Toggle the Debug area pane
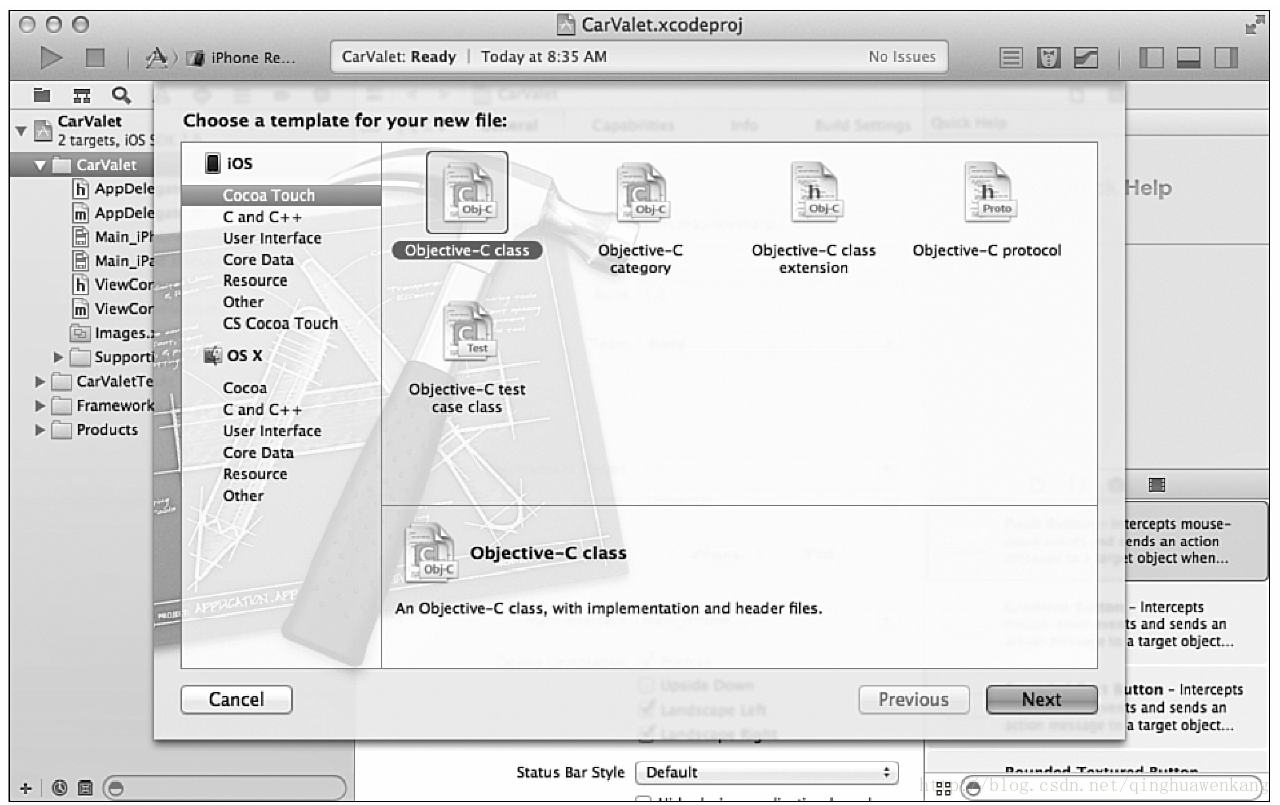Image resolution: width=1280 pixels, height=805 pixels. click(1188, 58)
